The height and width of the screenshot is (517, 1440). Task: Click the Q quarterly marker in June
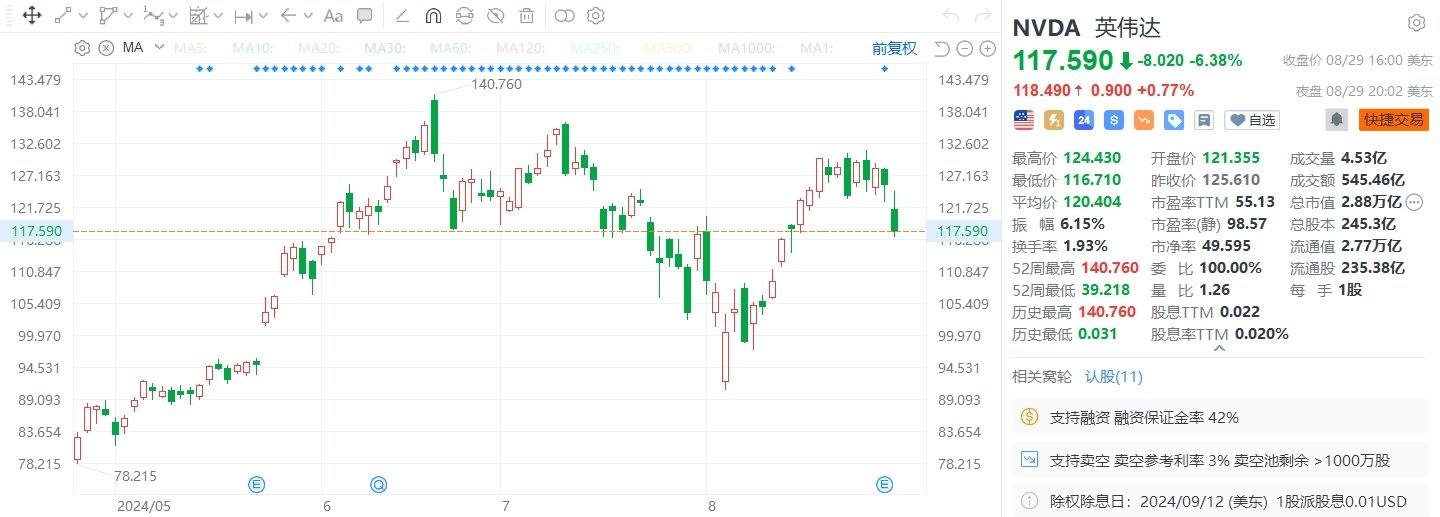[x=378, y=485]
